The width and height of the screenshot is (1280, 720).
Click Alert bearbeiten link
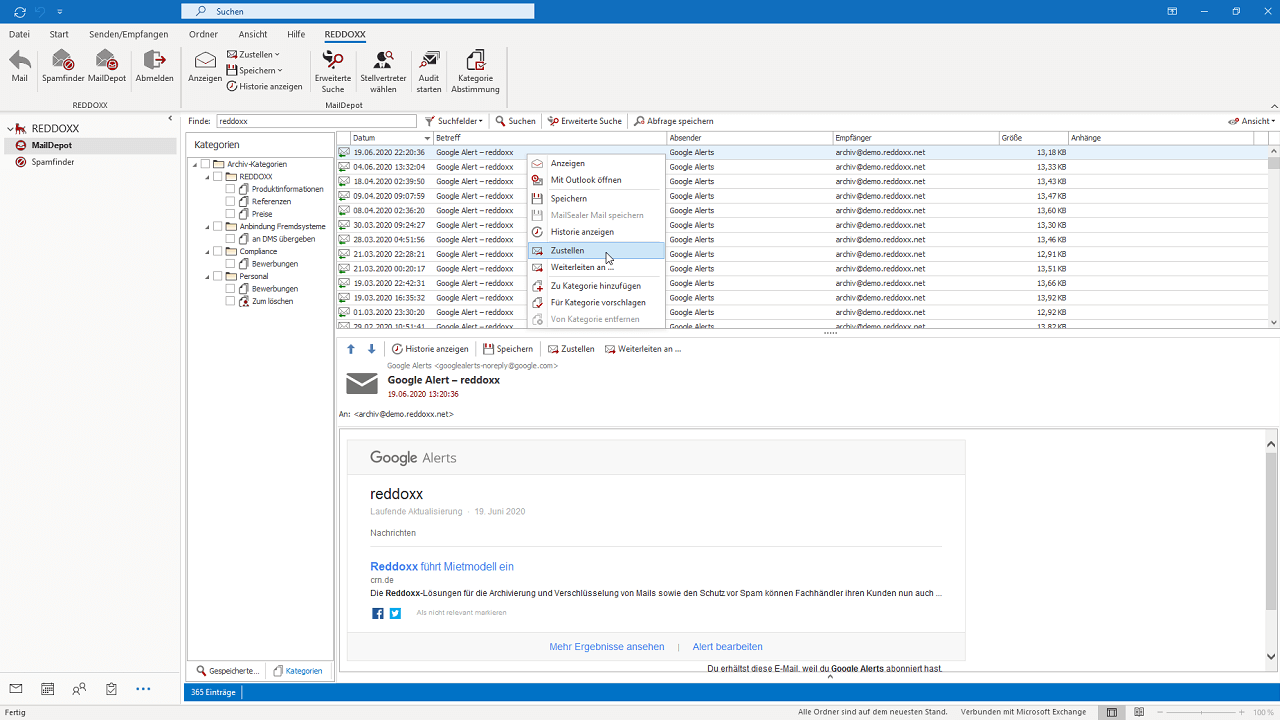(x=728, y=647)
